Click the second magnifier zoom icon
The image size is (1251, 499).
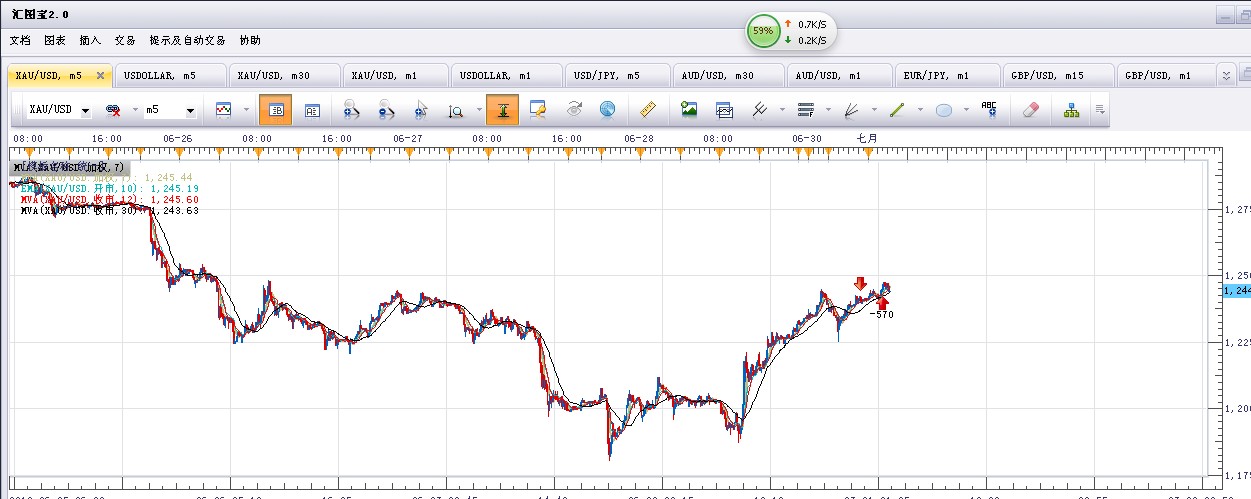pos(386,110)
